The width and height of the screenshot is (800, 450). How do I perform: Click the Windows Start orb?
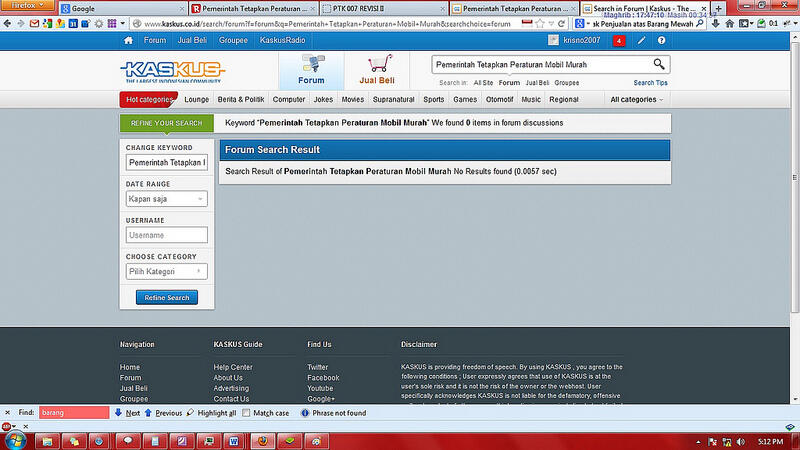click(x=15, y=441)
